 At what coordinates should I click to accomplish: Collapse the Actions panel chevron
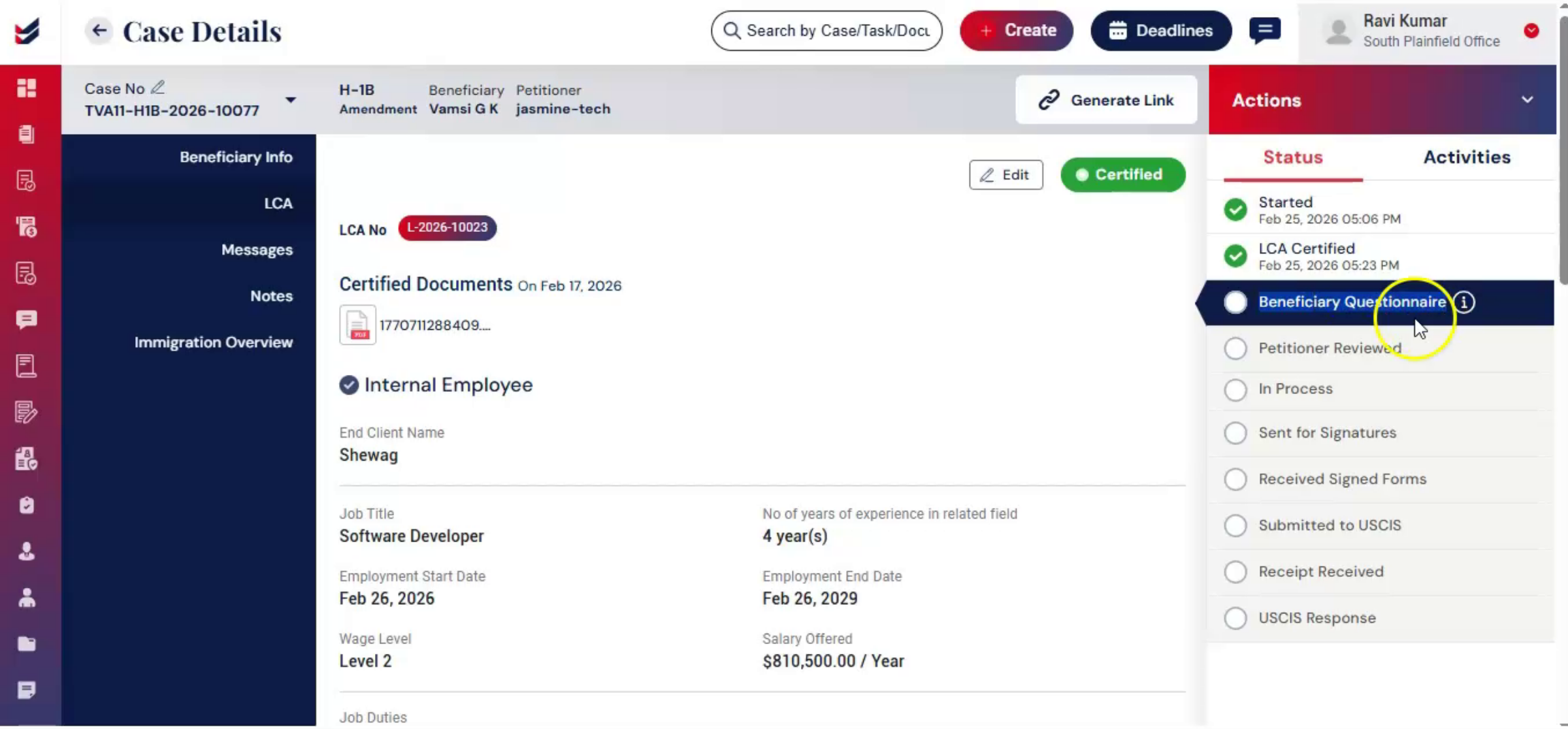point(1527,100)
